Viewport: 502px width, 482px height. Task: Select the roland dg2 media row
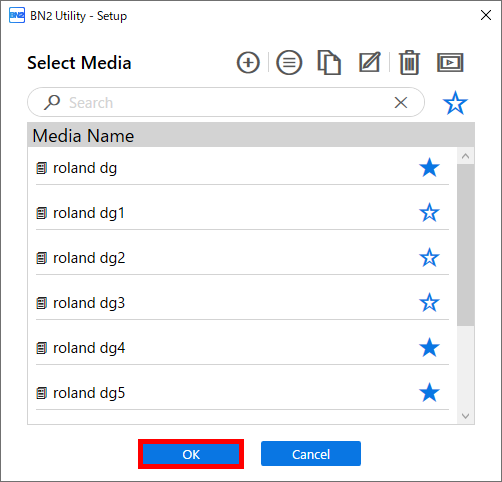pyautogui.click(x=242, y=258)
